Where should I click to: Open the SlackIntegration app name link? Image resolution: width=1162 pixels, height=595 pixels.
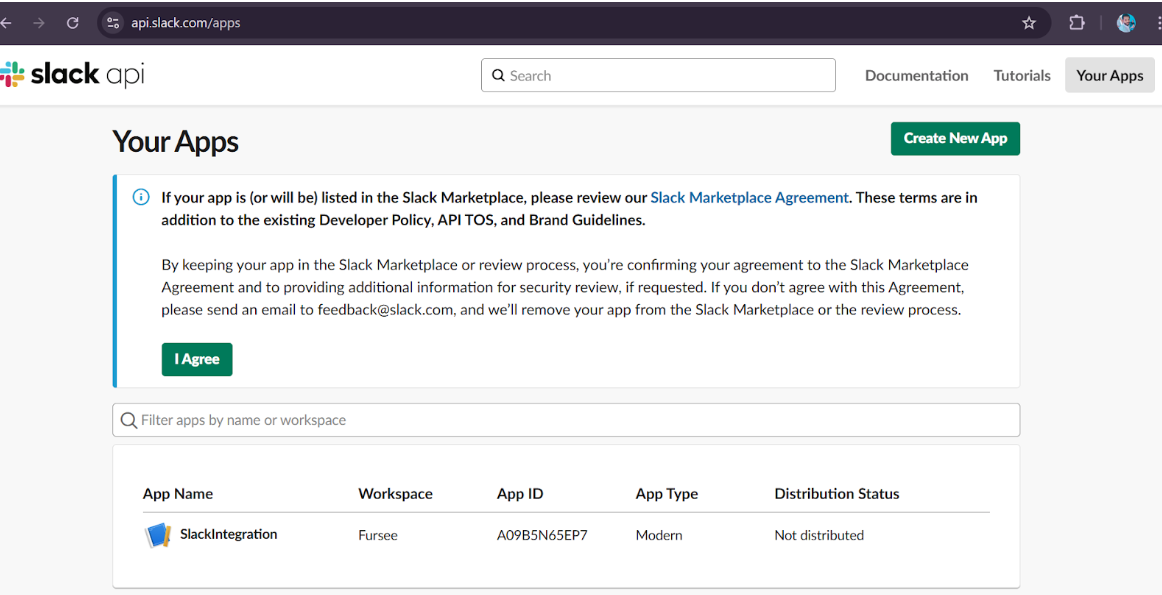[228, 534]
